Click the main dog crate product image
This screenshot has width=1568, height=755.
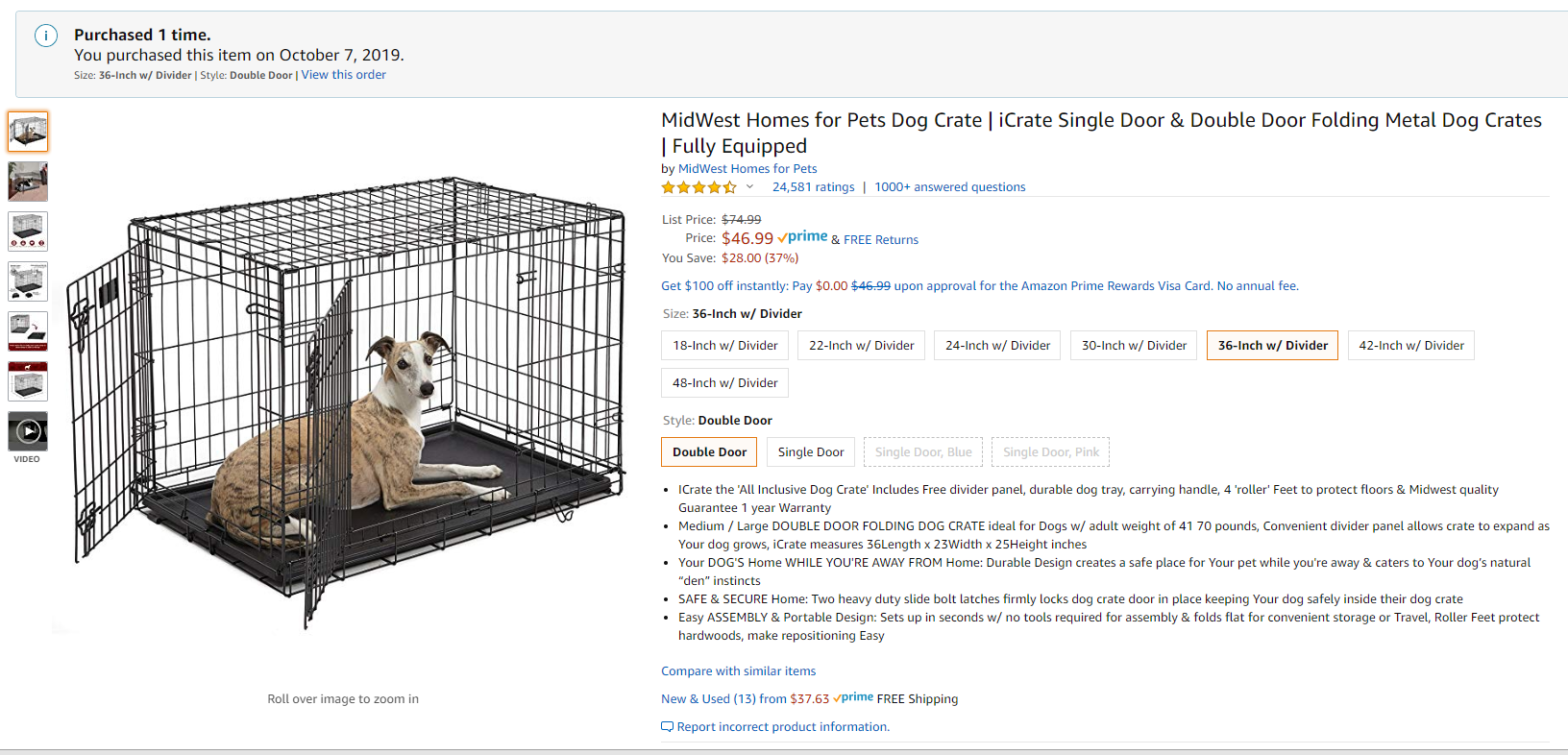coord(346,403)
